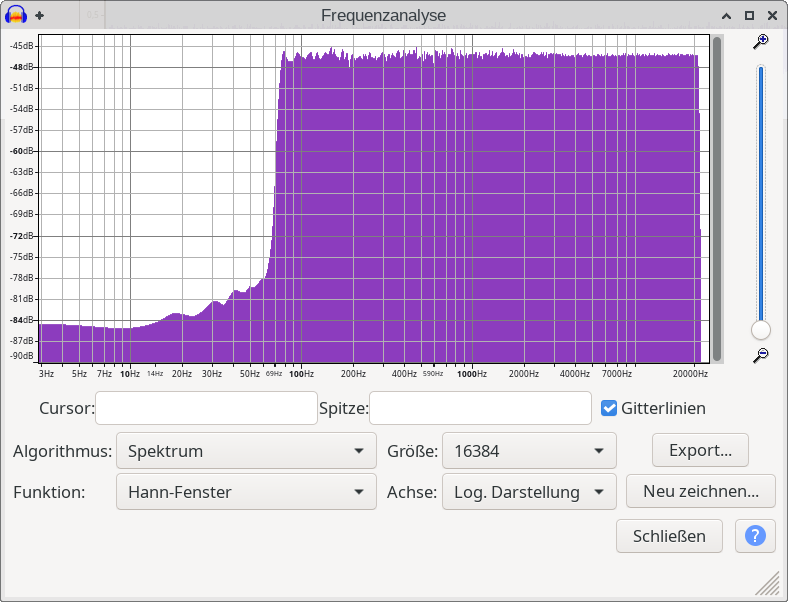
Task: Open help via the question mark icon
Action: pos(755,536)
